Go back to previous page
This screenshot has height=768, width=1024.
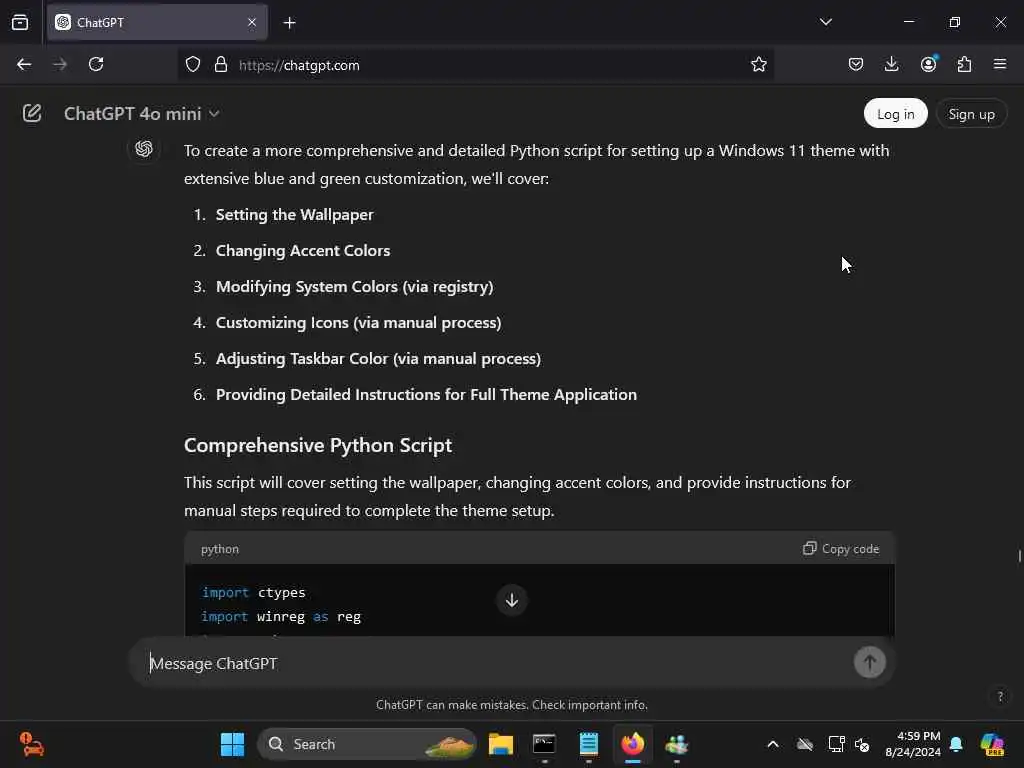coord(24,65)
